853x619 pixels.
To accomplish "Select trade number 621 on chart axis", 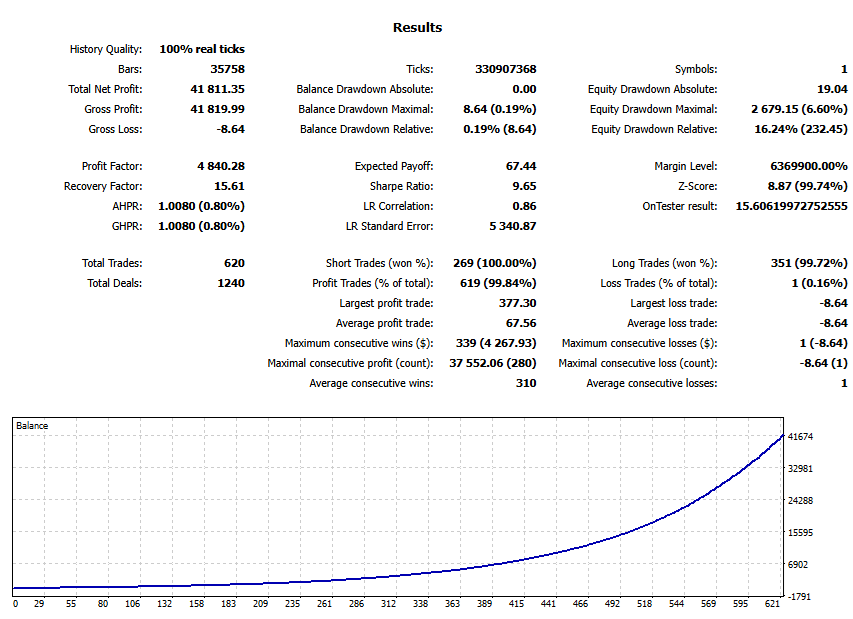I will 772,604.
